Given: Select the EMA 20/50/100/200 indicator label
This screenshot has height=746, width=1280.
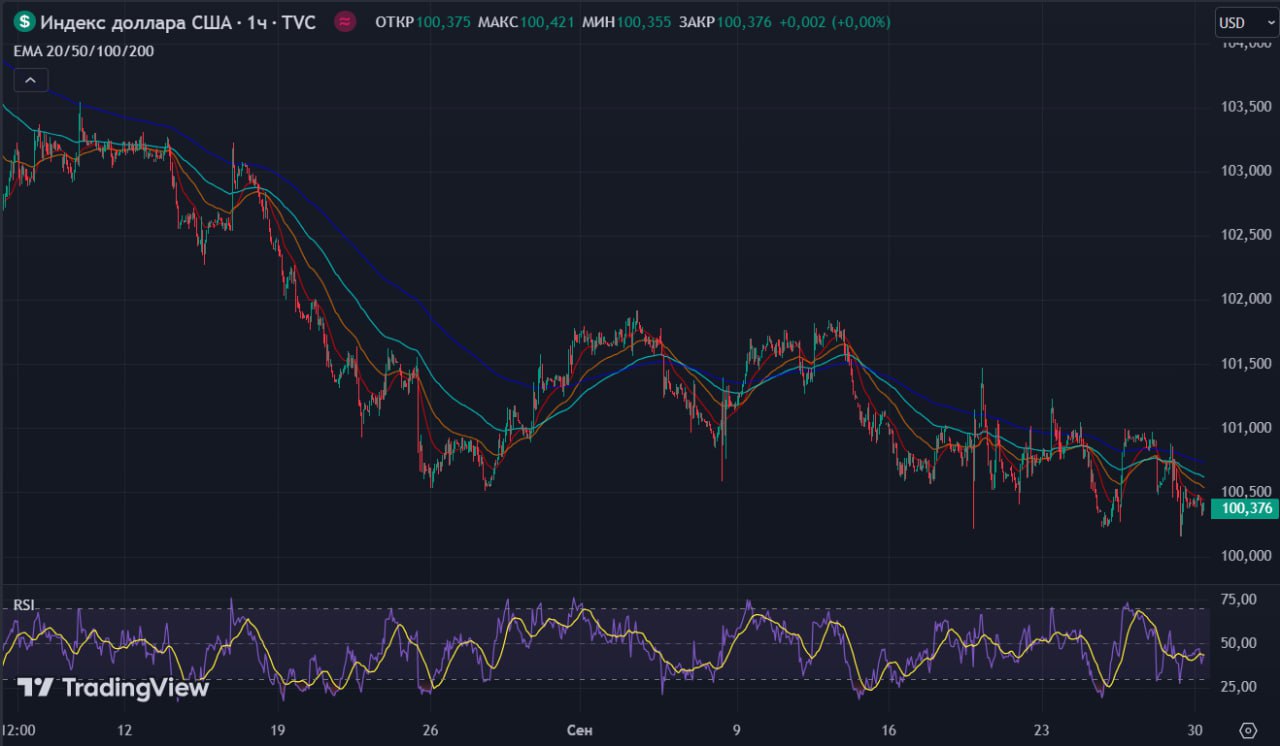Looking at the screenshot, I should pyautogui.click(x=84, y=51).
